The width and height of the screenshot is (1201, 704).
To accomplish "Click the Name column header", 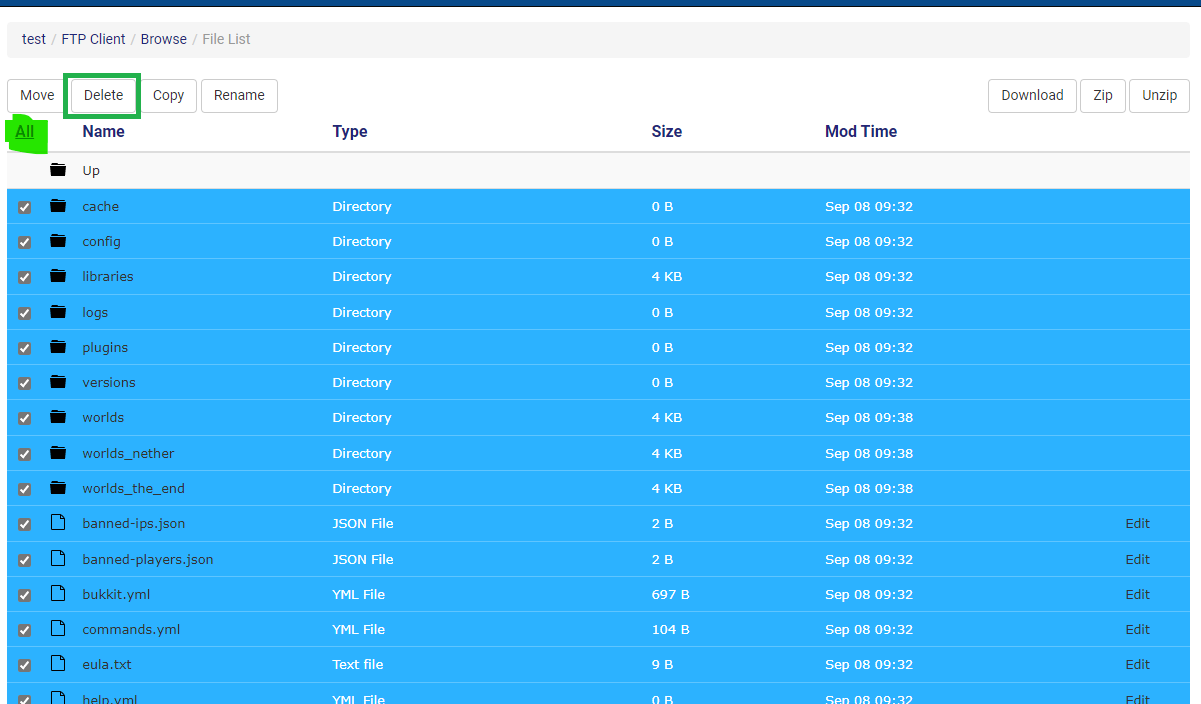I will (104, 131).
